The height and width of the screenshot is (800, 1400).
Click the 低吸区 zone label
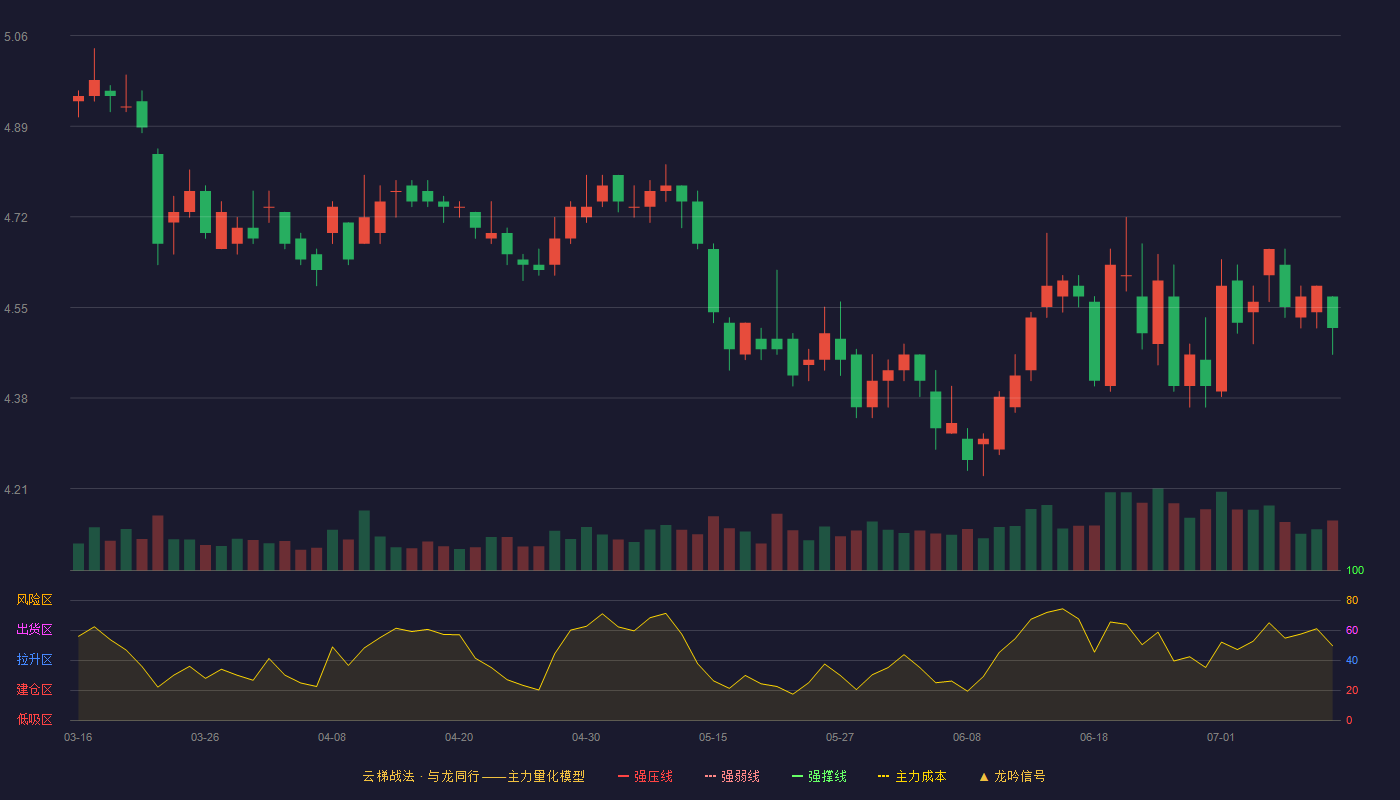click(x=34, y=720)
